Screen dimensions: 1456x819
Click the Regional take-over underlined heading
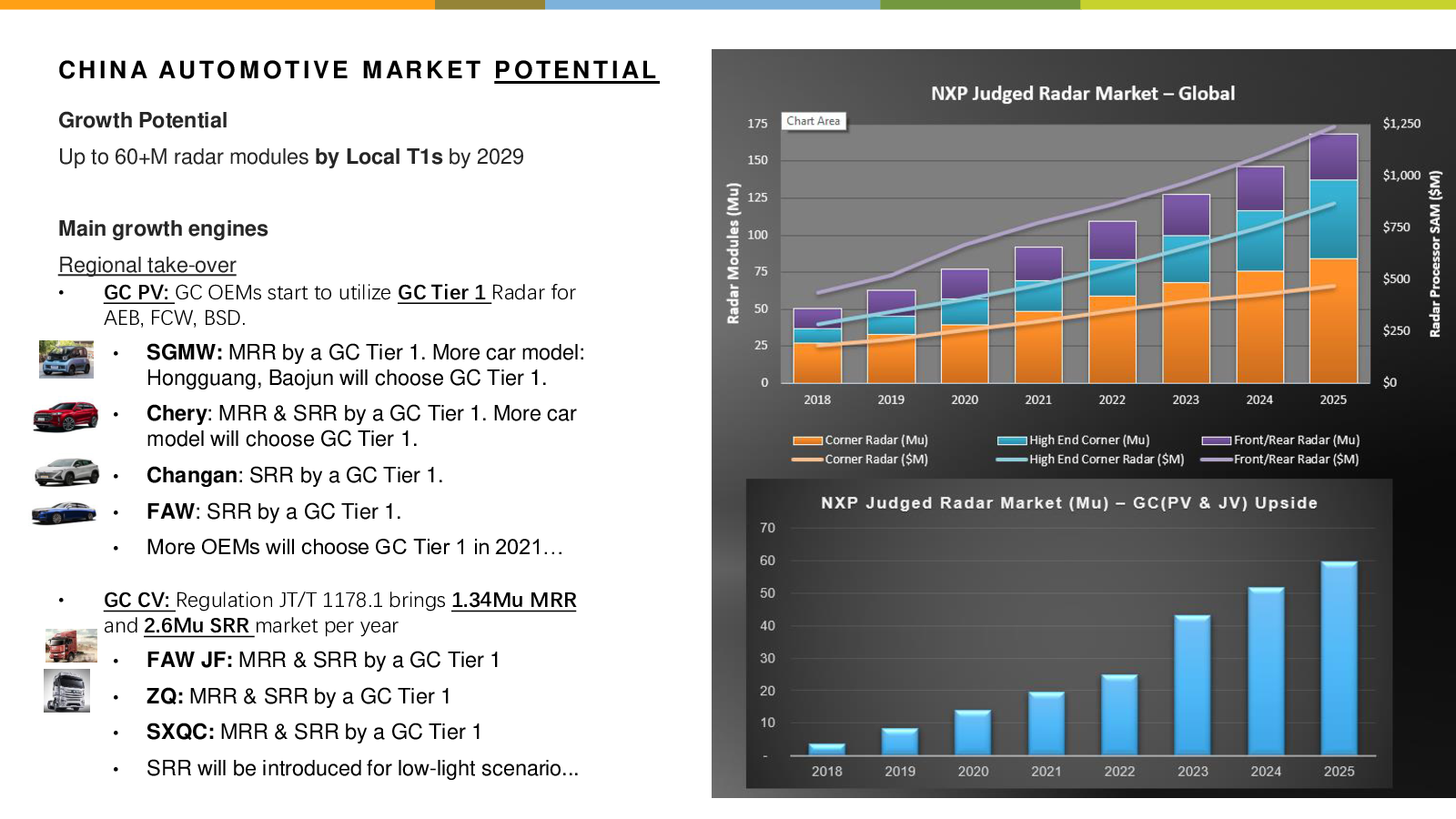tap(147, 265)
